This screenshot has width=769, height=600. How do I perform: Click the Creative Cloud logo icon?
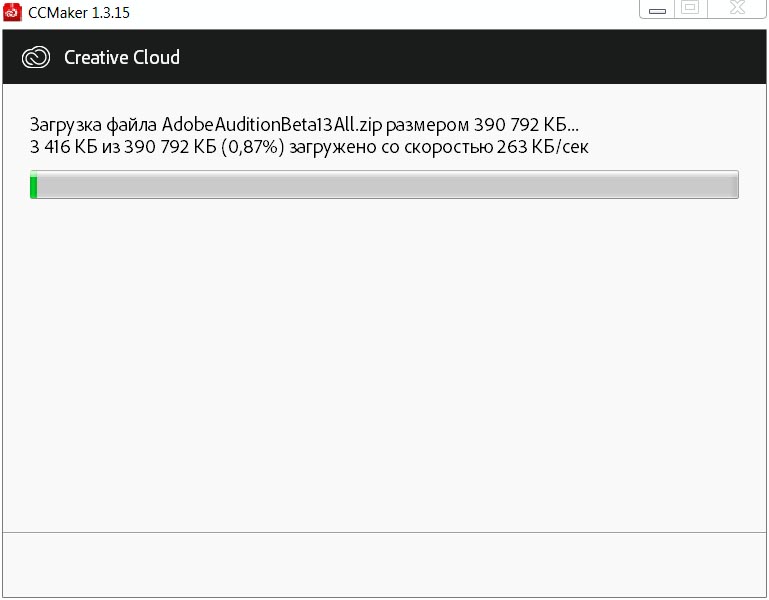click(36, 58)
